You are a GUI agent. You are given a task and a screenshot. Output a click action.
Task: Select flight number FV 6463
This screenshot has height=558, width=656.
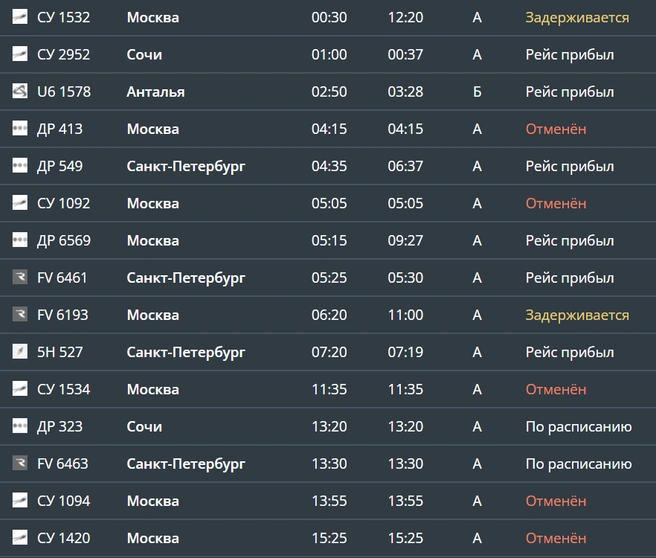[63, 463]
